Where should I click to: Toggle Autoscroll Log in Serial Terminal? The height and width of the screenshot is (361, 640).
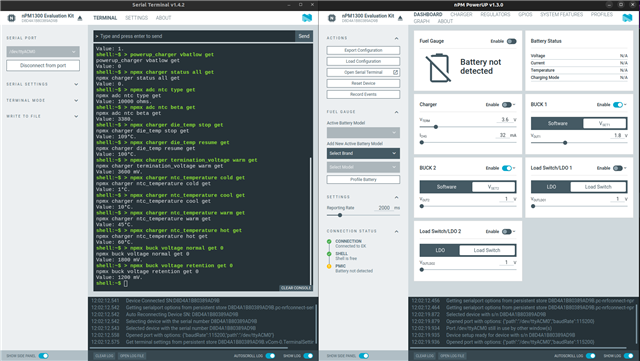[270, 356]
